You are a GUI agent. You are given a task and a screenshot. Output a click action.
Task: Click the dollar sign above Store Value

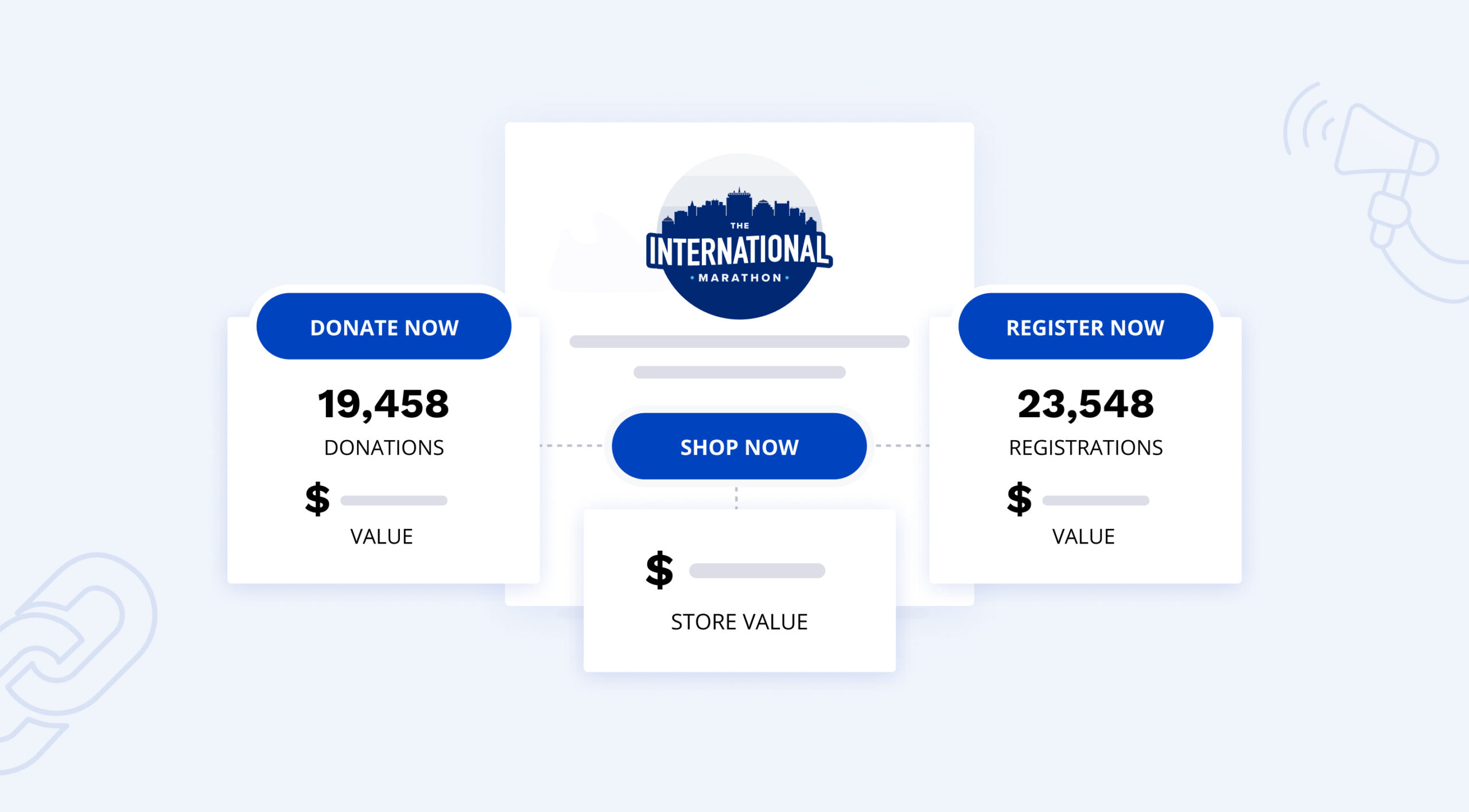(x=659, y=570)
